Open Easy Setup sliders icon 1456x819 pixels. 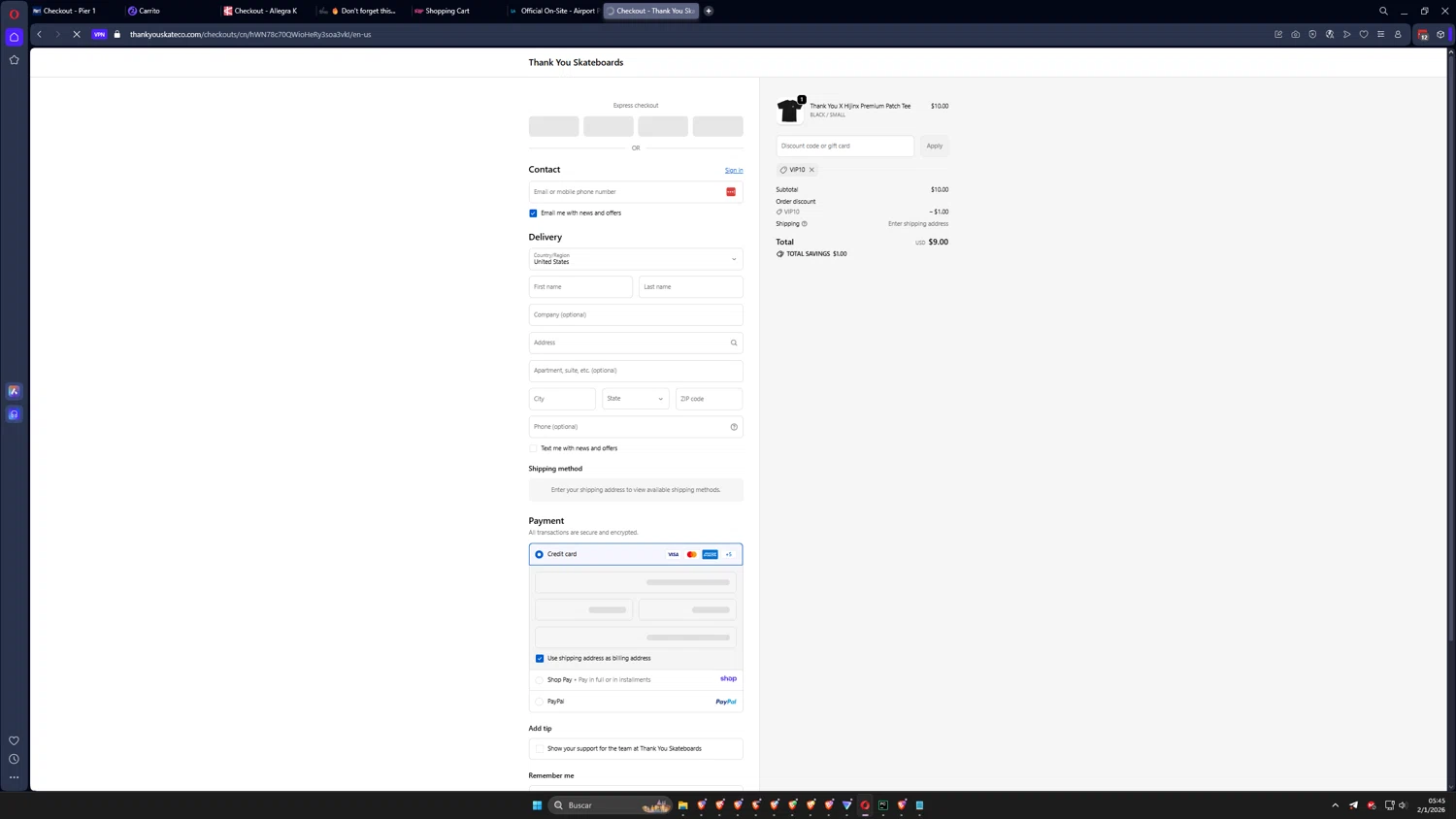(1380, 34)
